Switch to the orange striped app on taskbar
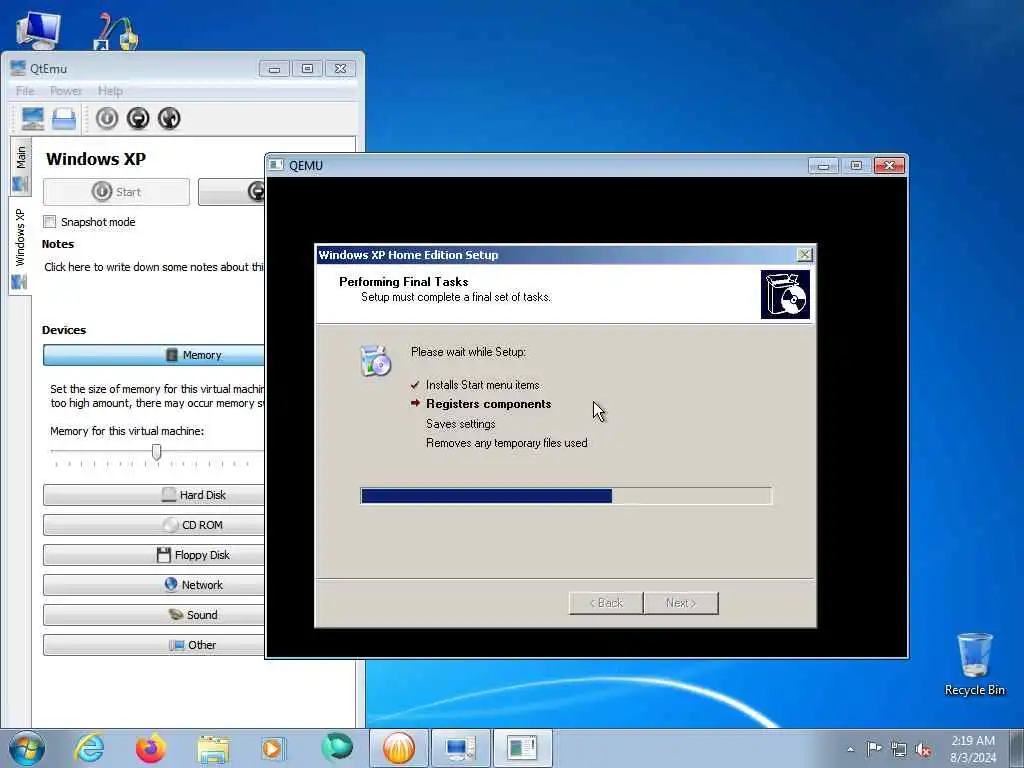 coord(399,748)
